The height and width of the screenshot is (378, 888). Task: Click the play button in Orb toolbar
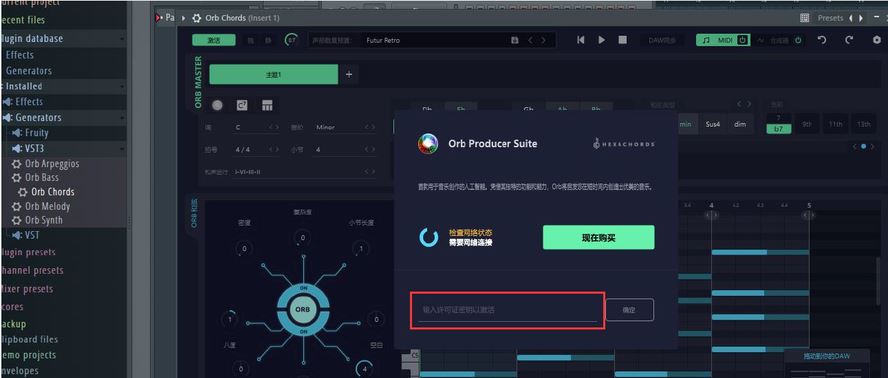click(x=601, y=40)
